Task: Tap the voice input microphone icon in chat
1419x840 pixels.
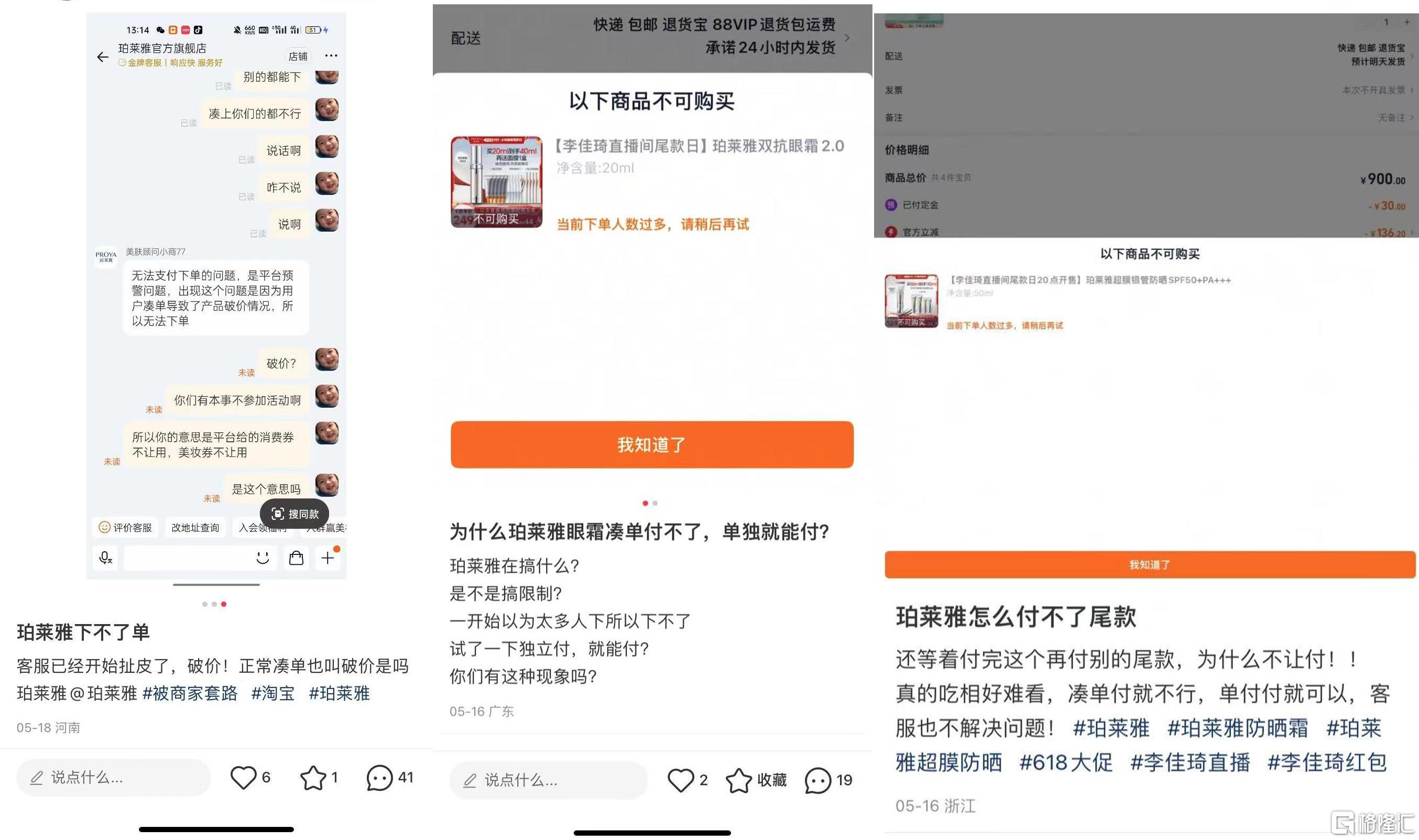Action: [x=105, y=559]
